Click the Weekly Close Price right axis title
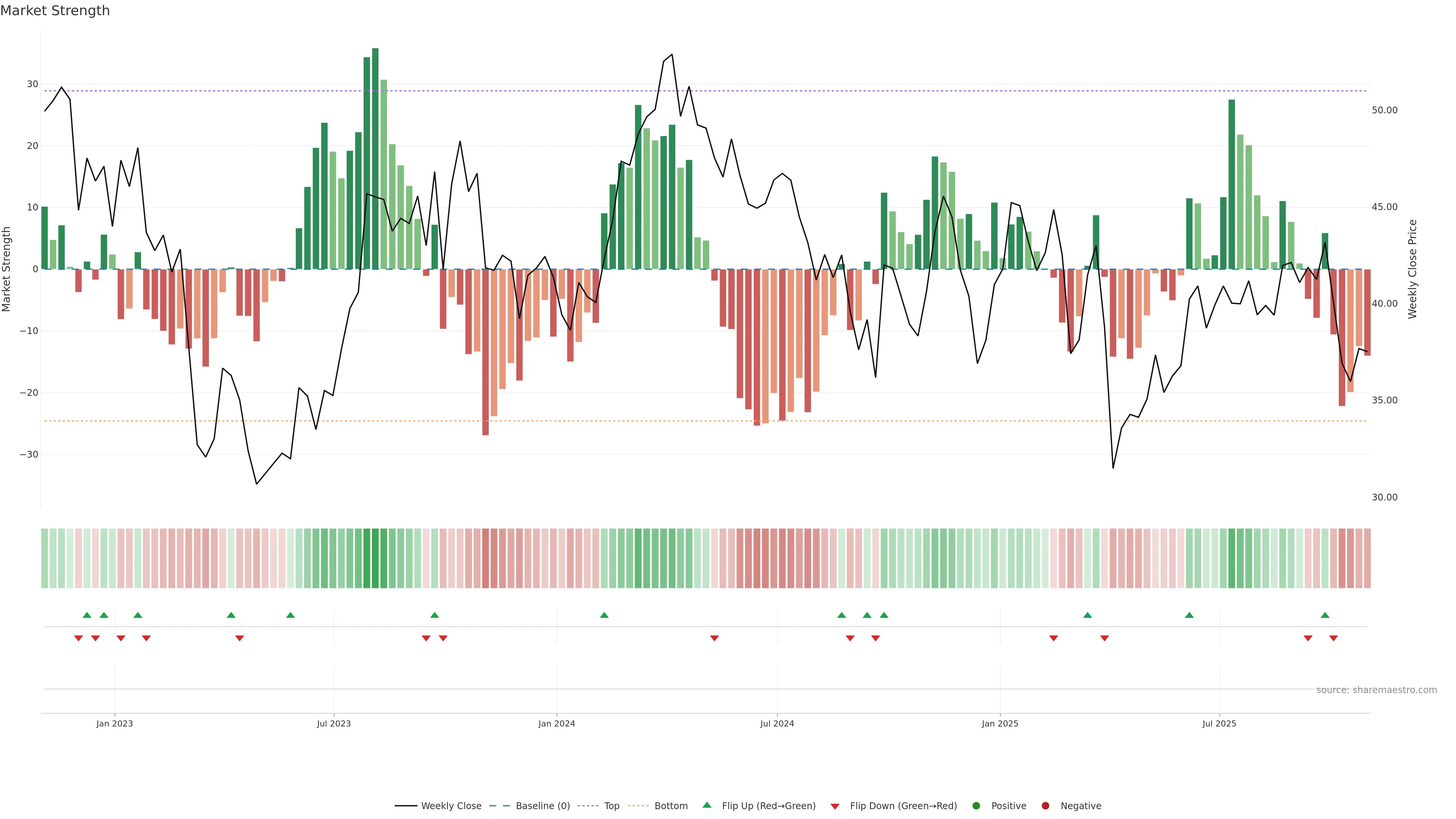 [x=1412, y=269]
